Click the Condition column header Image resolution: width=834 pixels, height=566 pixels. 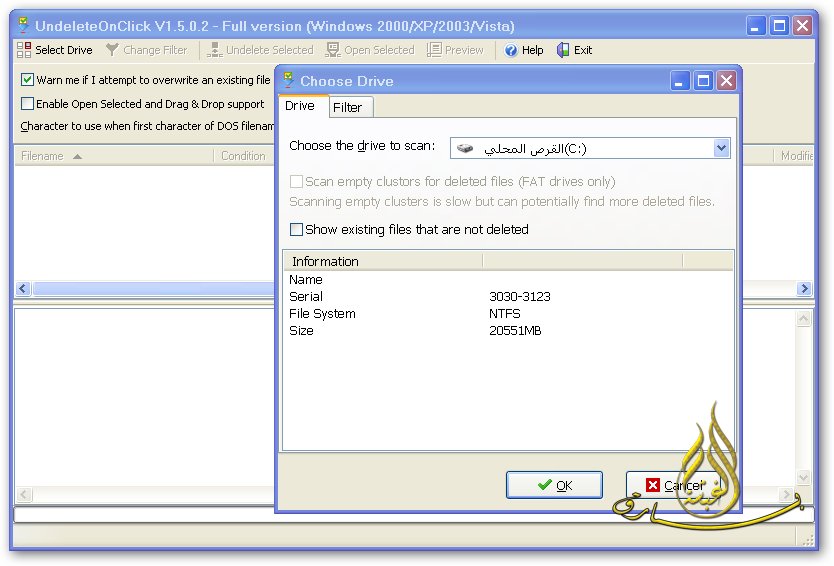pyautogui.click(x=243, y=156)
